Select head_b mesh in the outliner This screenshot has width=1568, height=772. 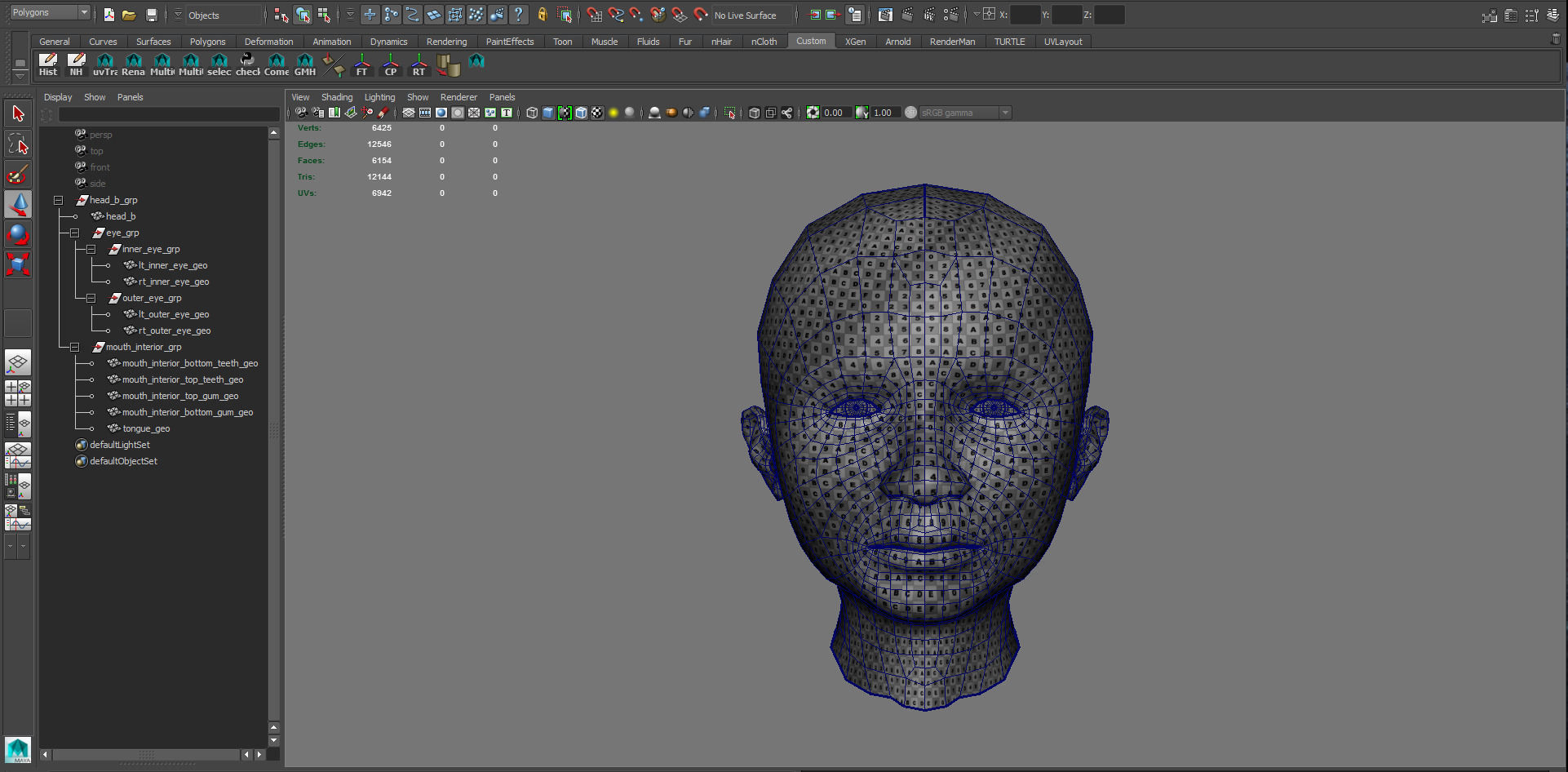121,216
